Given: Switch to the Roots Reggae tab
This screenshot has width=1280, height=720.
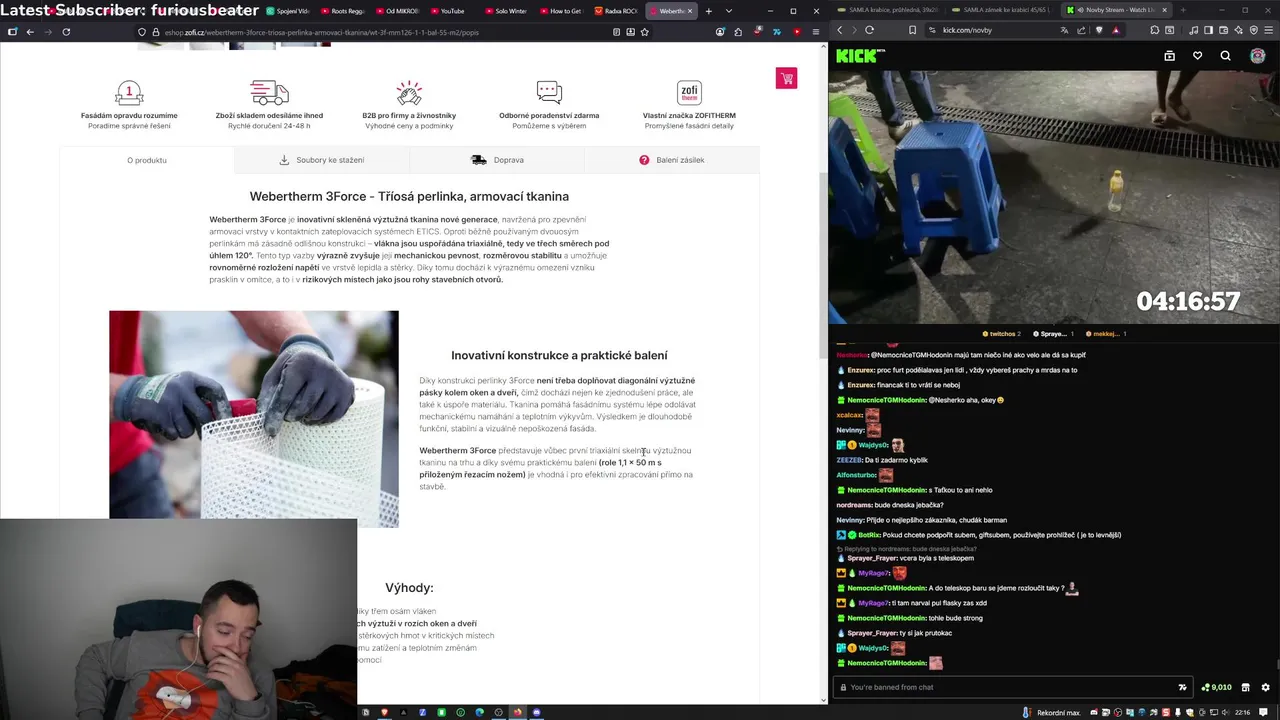Looking at the screenshot, I should (342, 11).
